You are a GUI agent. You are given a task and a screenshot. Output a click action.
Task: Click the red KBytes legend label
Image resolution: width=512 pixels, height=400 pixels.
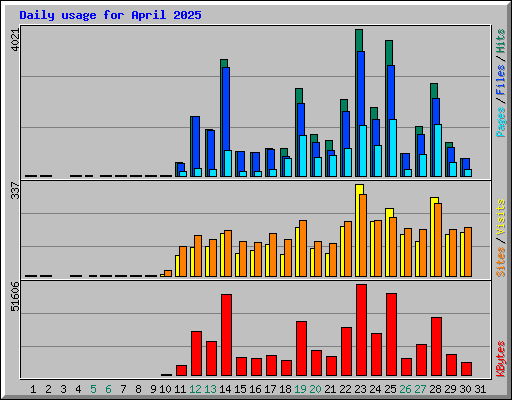pos(500,359)
